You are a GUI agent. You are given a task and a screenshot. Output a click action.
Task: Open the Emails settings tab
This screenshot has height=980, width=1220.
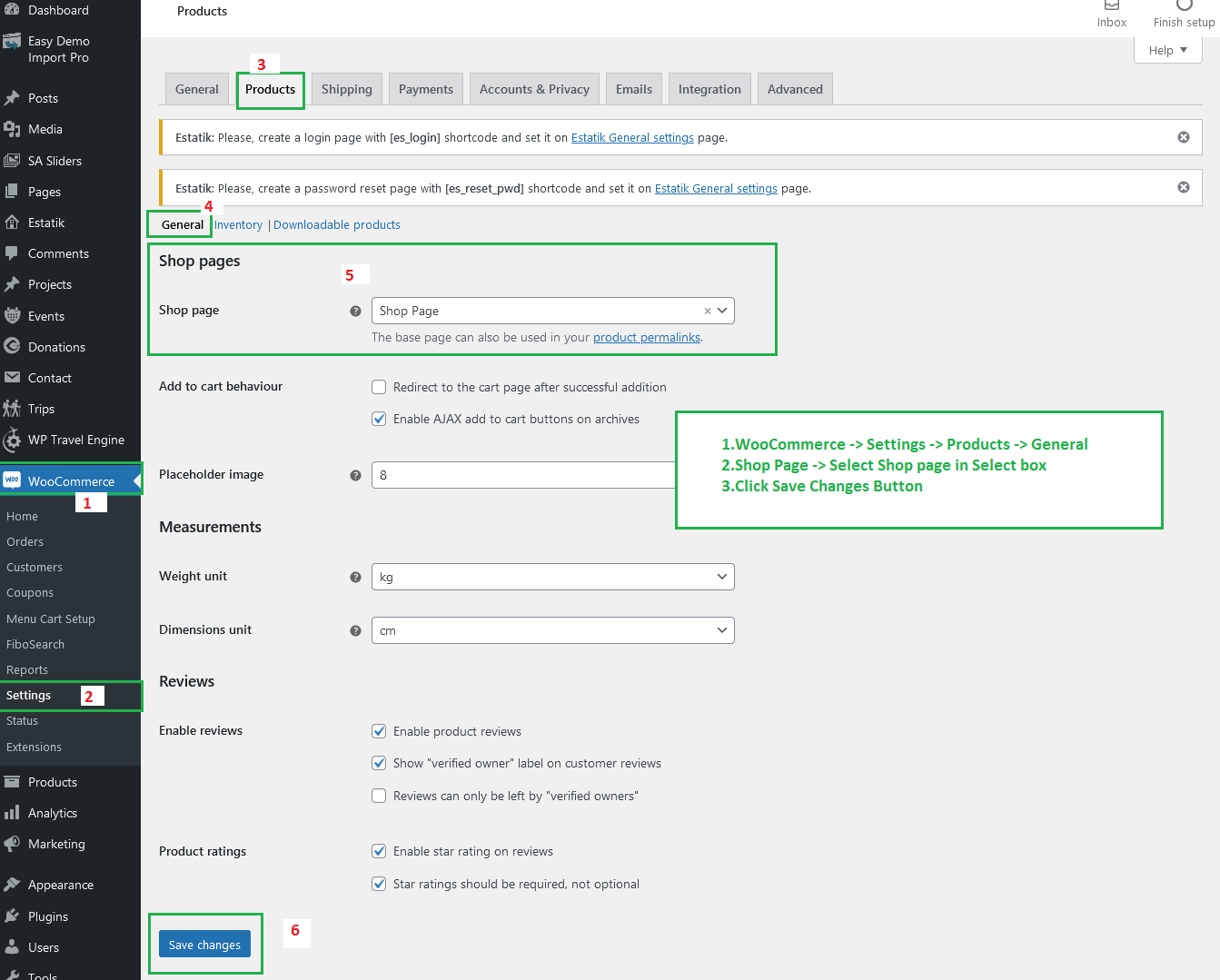(634, 89)
